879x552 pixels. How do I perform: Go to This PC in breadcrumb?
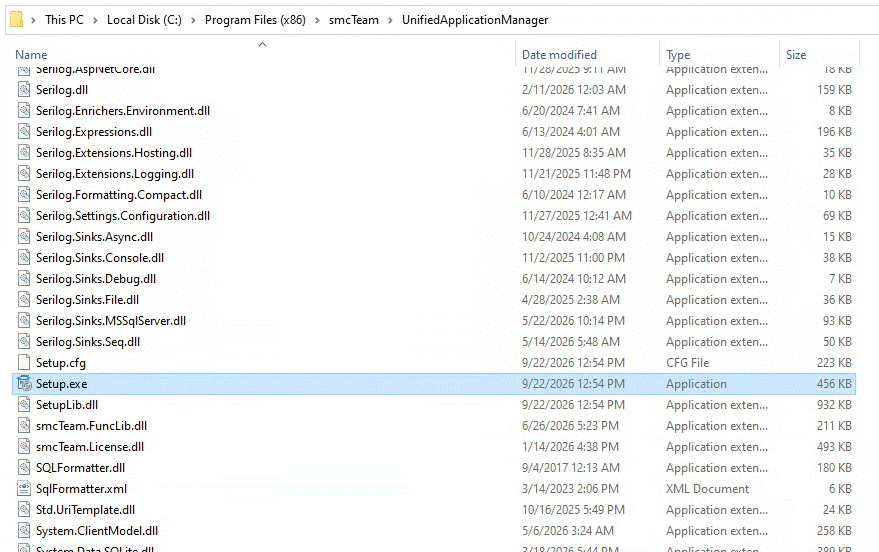pos(64,20)
